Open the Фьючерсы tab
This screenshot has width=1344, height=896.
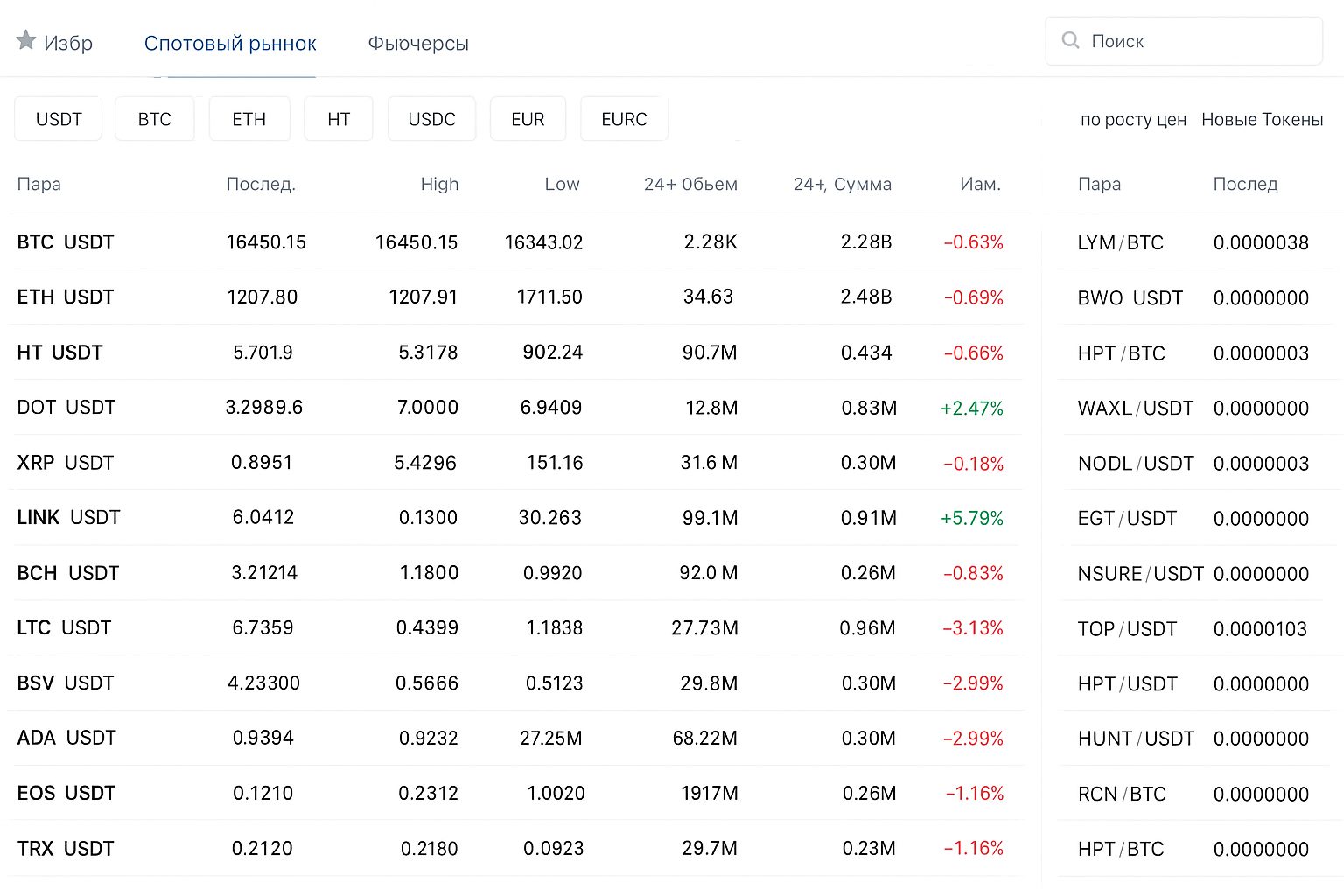coord(418,44)
